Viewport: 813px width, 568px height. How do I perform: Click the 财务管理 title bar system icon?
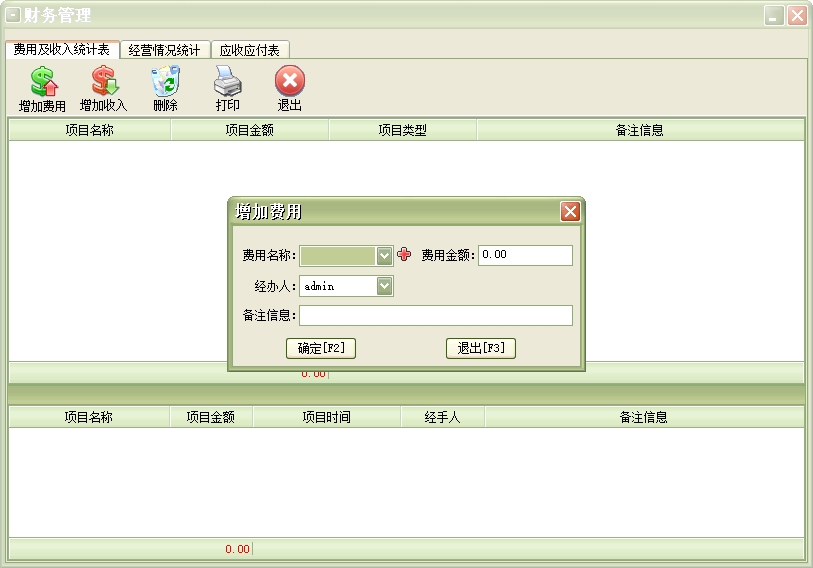(13, 15)
